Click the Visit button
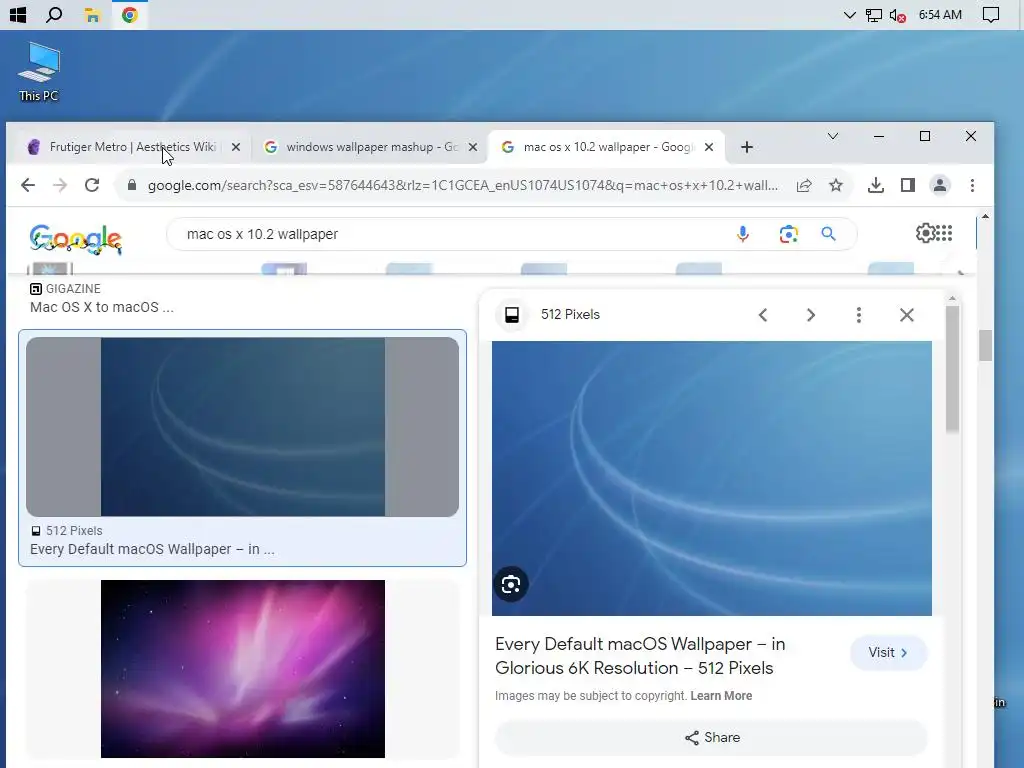This screenshot has height=768, width=1024. (888, 652)
